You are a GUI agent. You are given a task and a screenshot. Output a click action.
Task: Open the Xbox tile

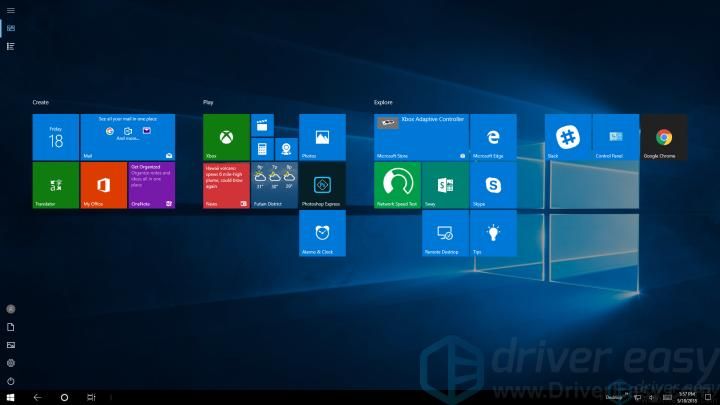click(x=226, y=137)
